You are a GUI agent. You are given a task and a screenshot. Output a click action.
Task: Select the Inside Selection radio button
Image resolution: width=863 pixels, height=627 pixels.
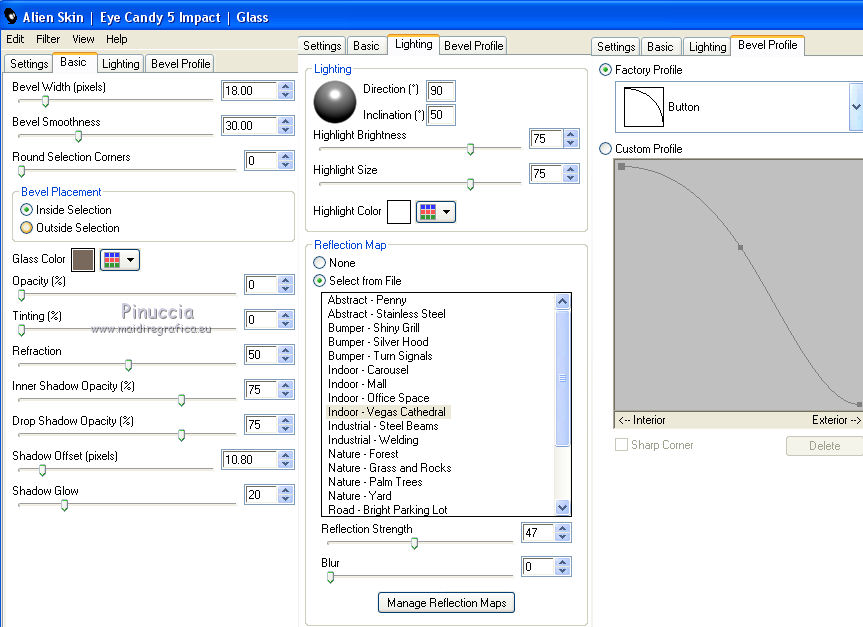coord(26,210)
